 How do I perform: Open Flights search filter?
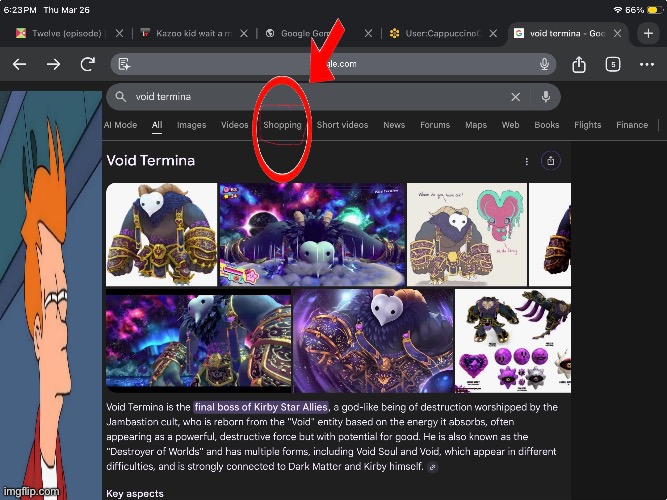[587, 125]
